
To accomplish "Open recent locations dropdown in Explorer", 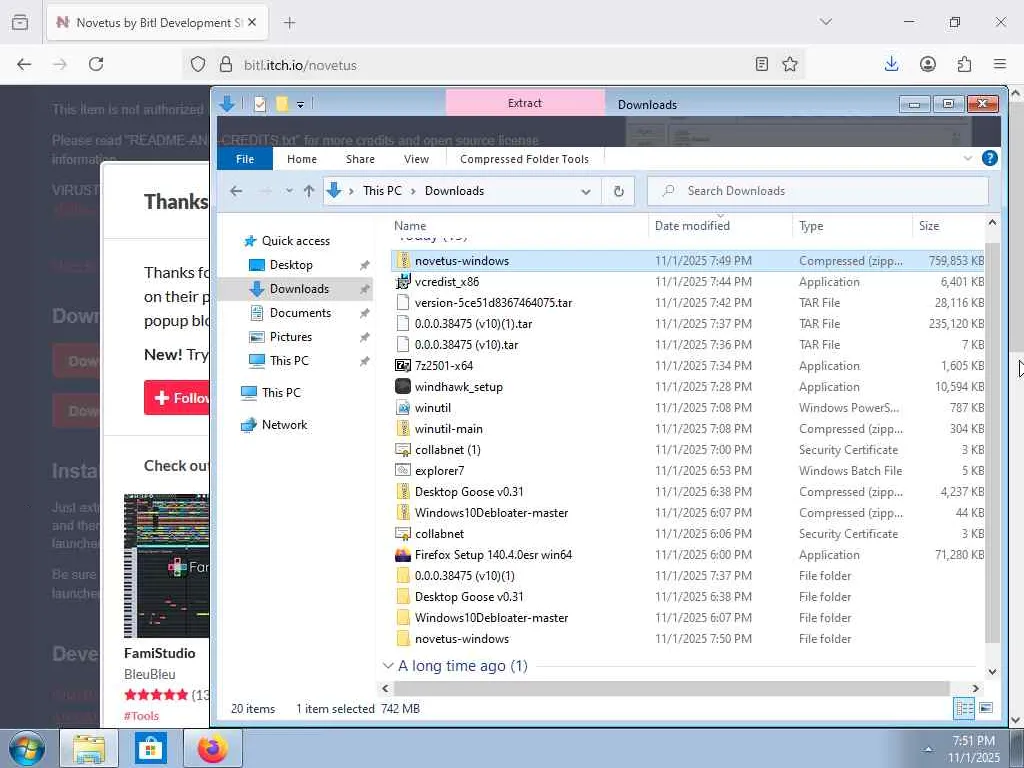I will (289, 191).
